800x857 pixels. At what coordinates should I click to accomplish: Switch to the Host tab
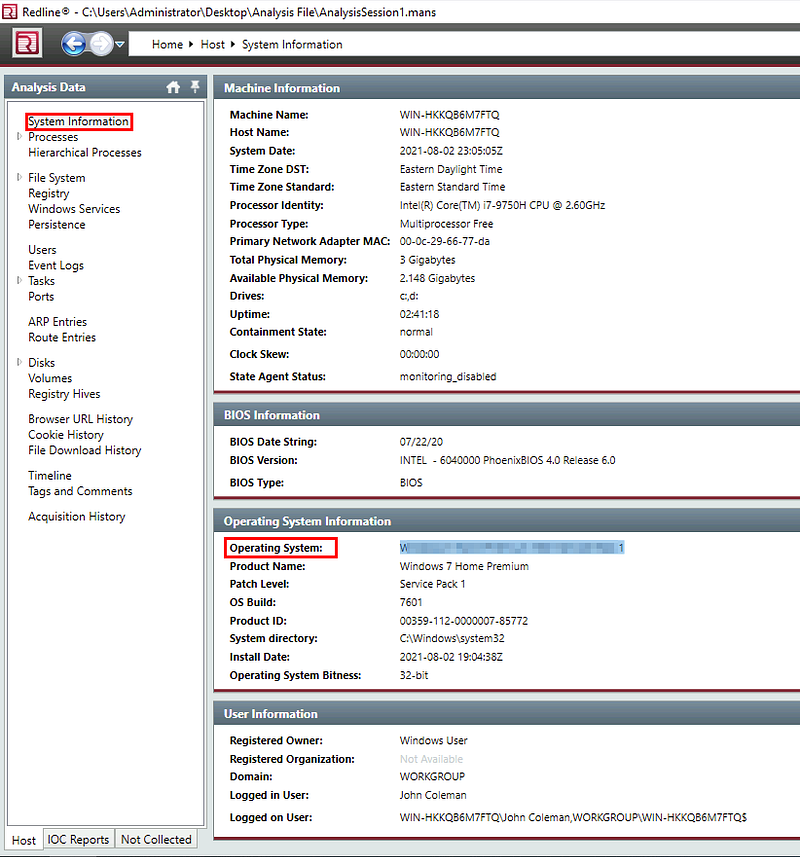point(24,840)
